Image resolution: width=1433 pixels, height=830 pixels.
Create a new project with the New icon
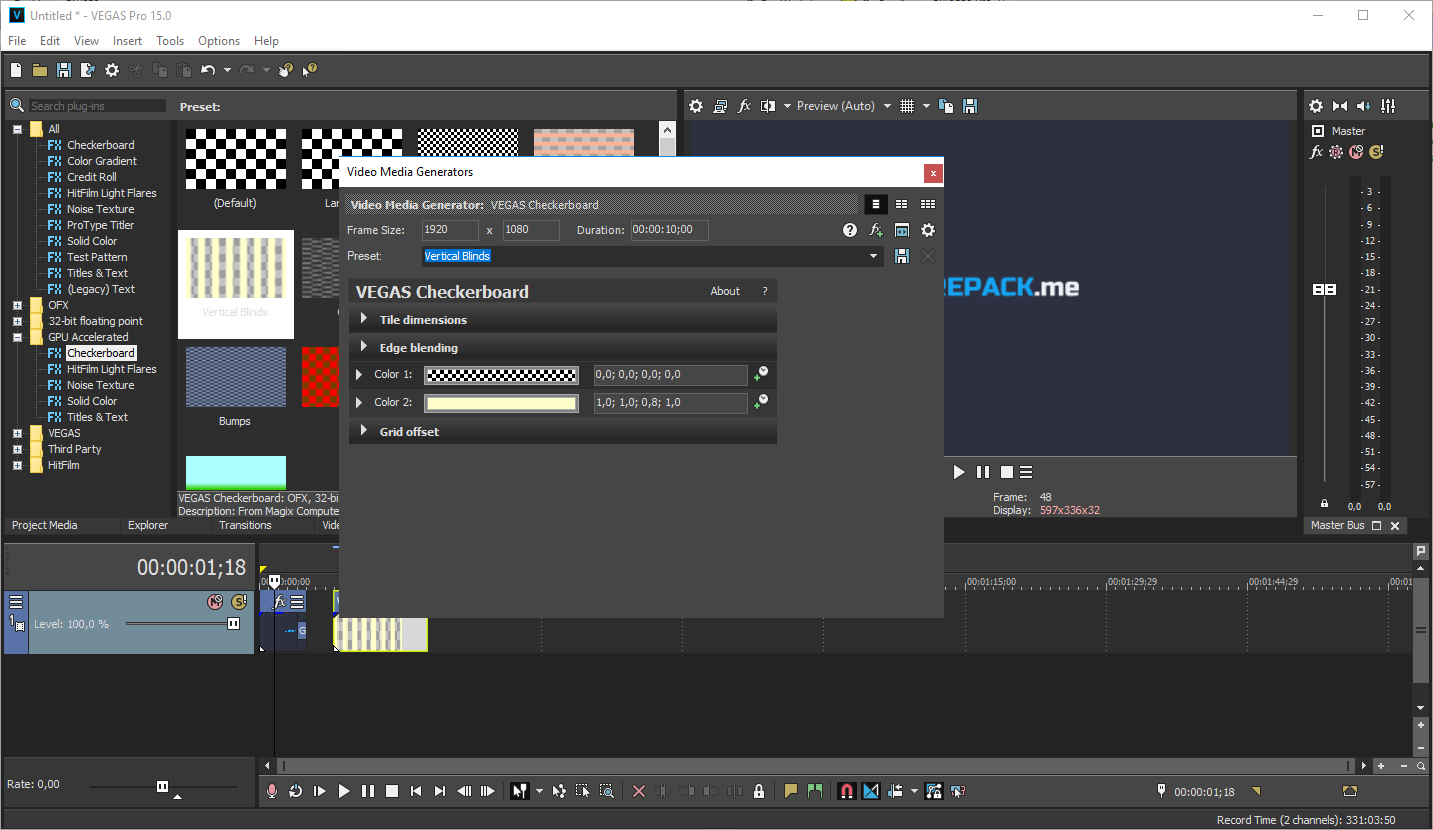[16, 70]
